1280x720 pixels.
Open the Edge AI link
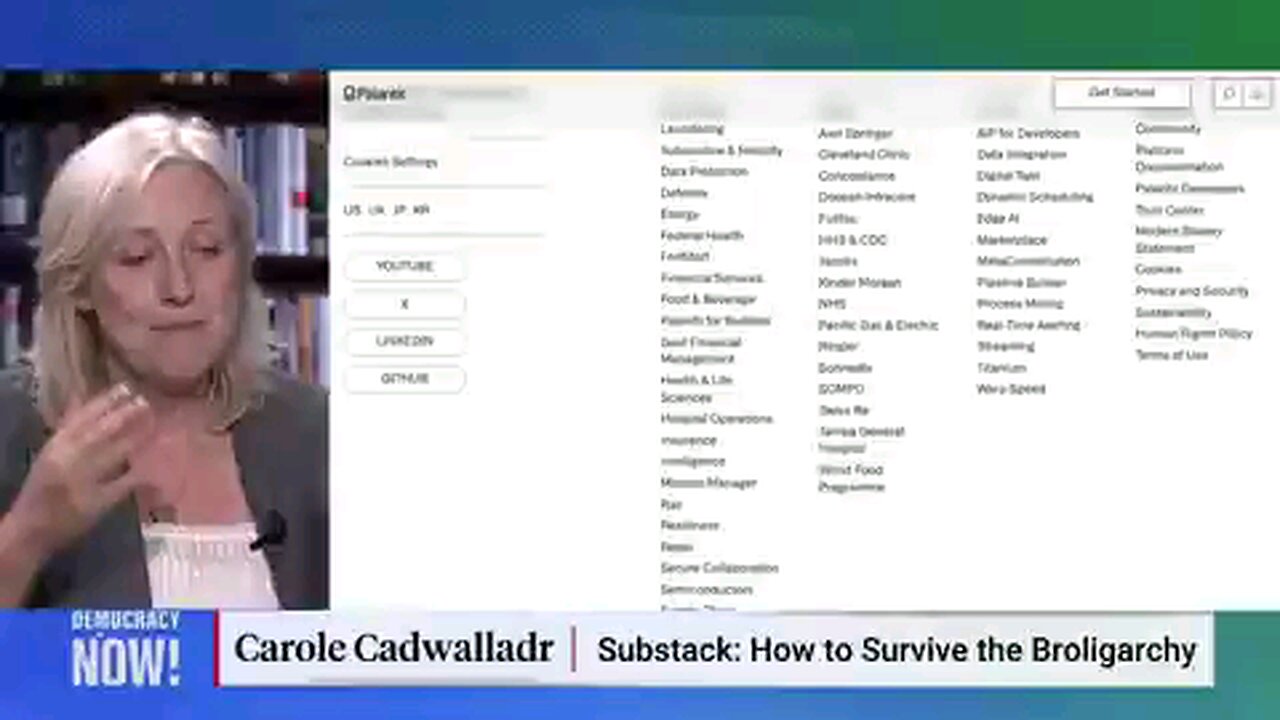pyautogui.click(x=998, y=219)
